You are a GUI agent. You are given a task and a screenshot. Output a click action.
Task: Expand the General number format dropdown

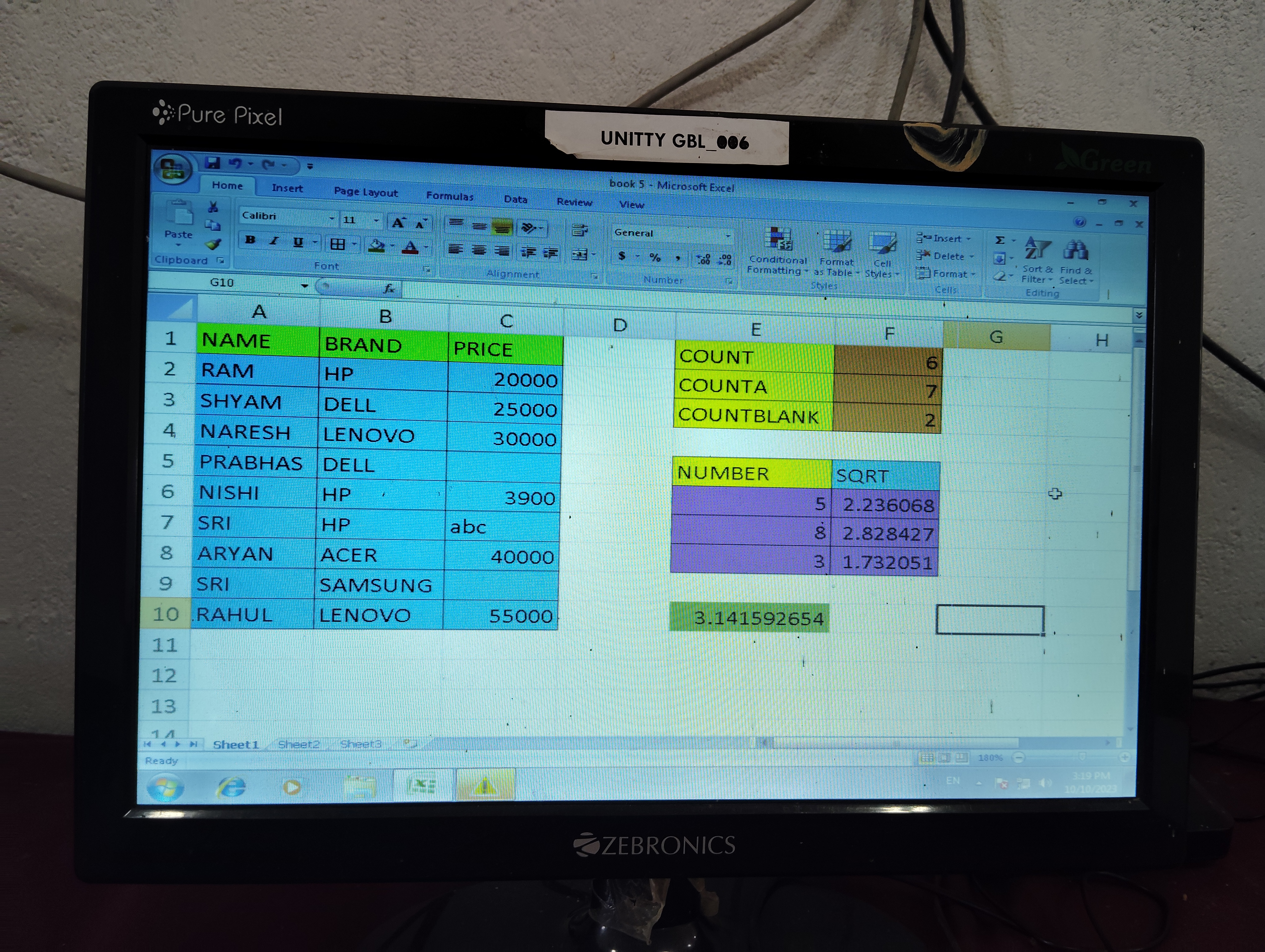click(x=728, y=236)
